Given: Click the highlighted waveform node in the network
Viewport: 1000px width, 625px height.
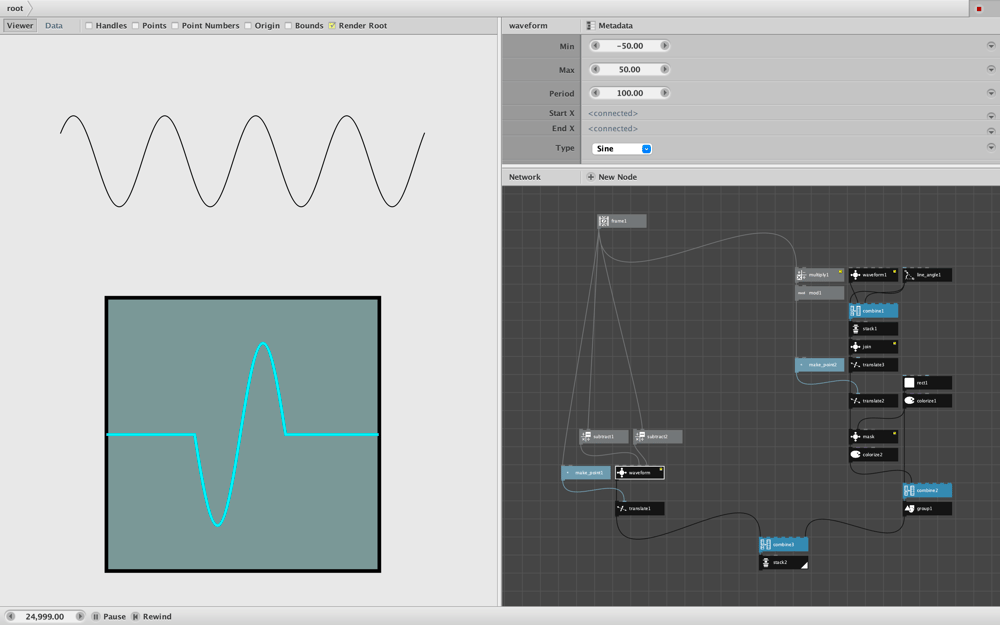Looking at the screenshot, I should pos(640,473).
